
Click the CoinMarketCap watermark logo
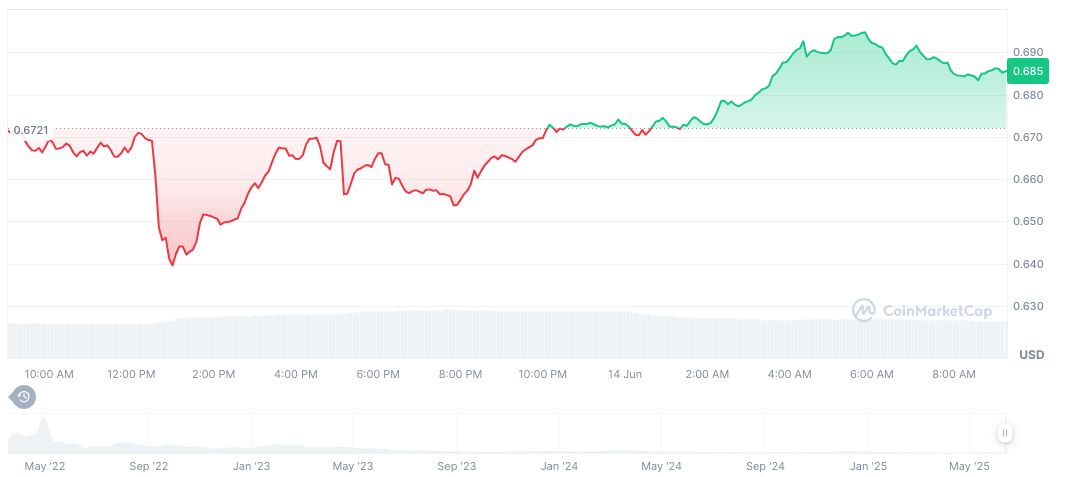[x=863, y=311]
